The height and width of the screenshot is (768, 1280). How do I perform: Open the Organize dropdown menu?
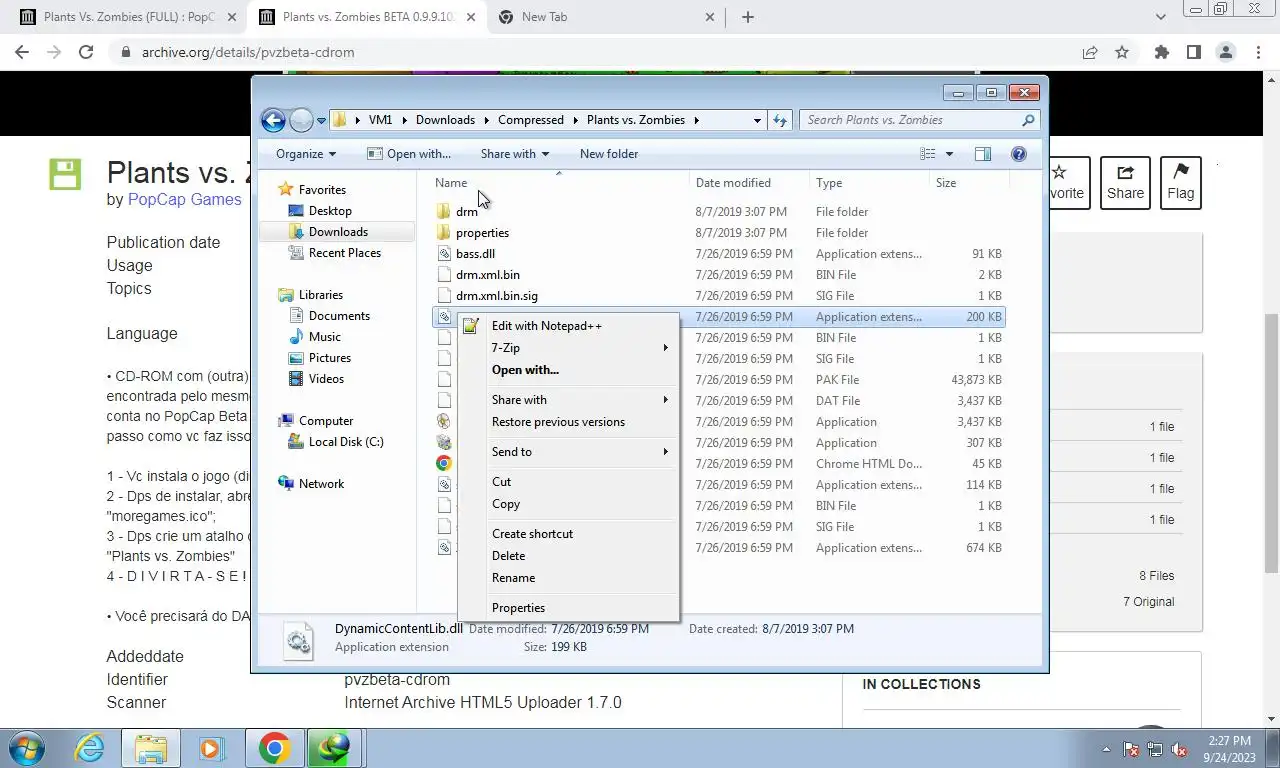[x=306, y=154]
